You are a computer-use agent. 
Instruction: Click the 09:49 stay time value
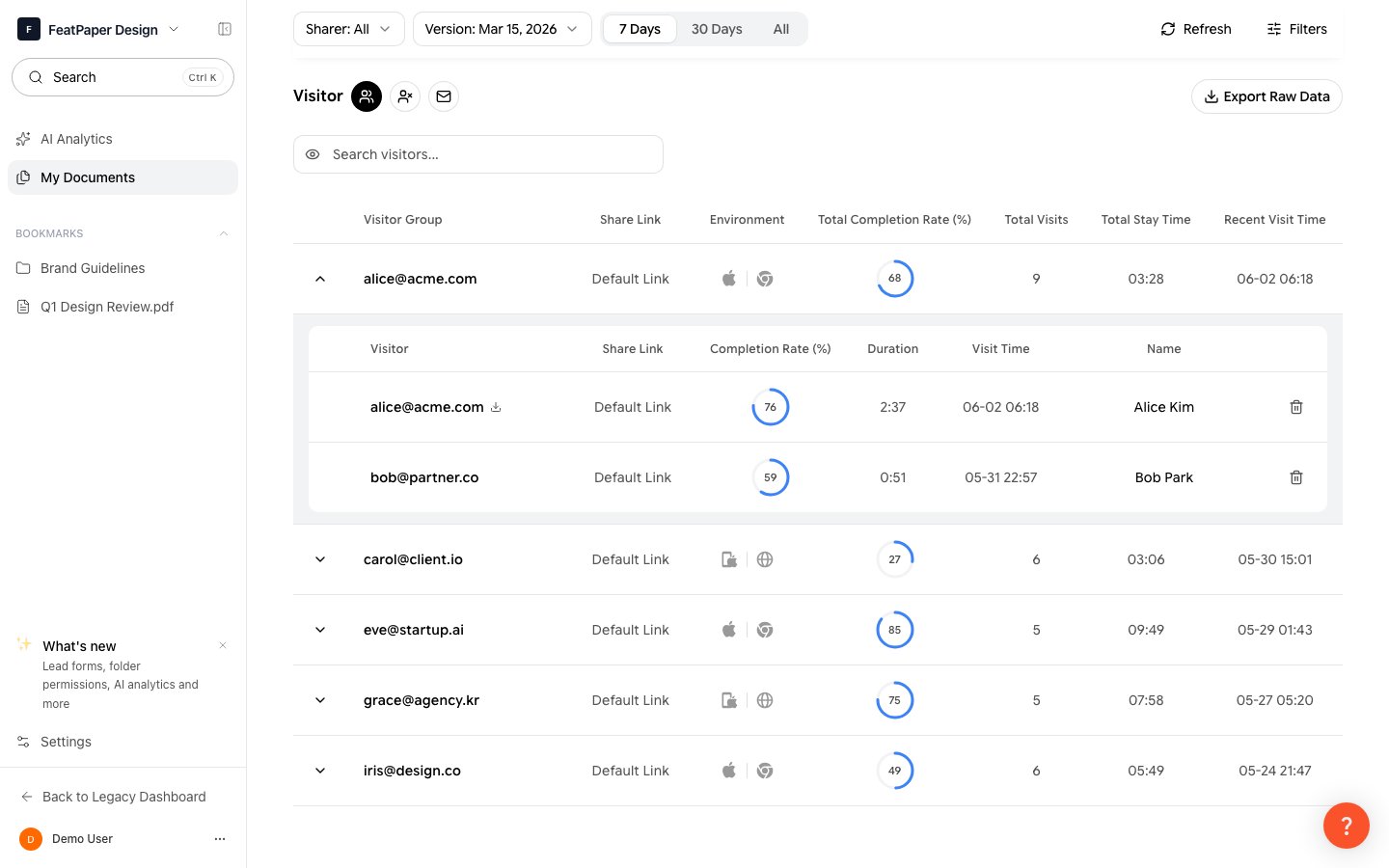1146,630
